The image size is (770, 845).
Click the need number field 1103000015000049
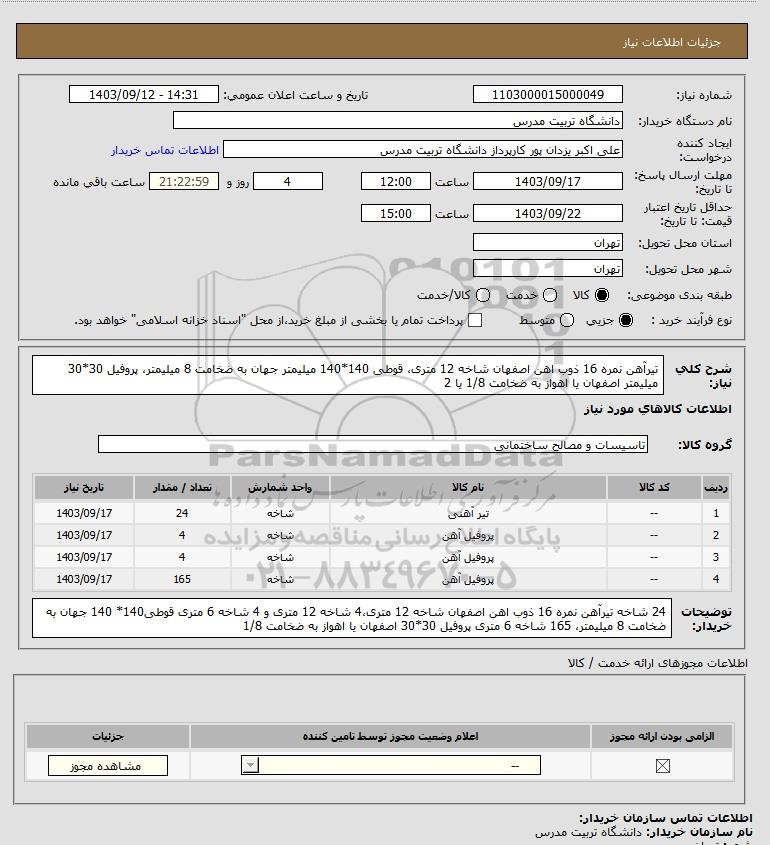click(x=547, y=94)
